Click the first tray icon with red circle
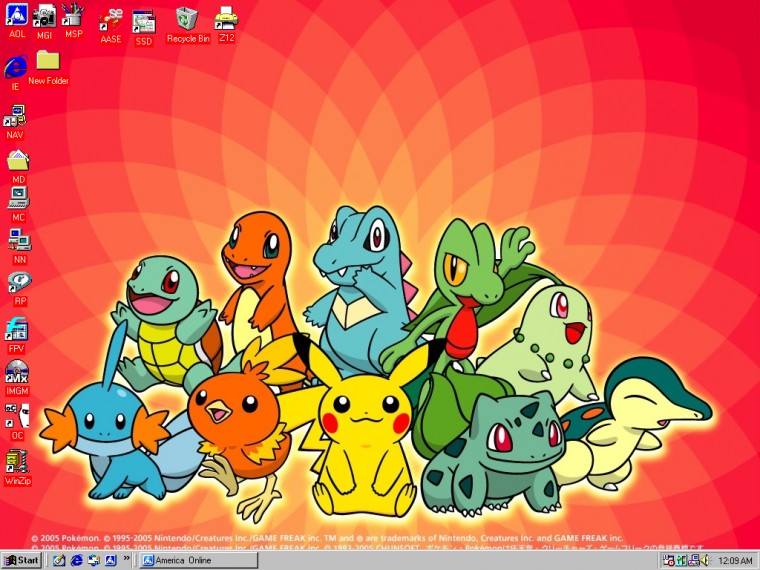The height and width of the screenshot is (570, 760). pyautogui.click(x=668, y=561)
